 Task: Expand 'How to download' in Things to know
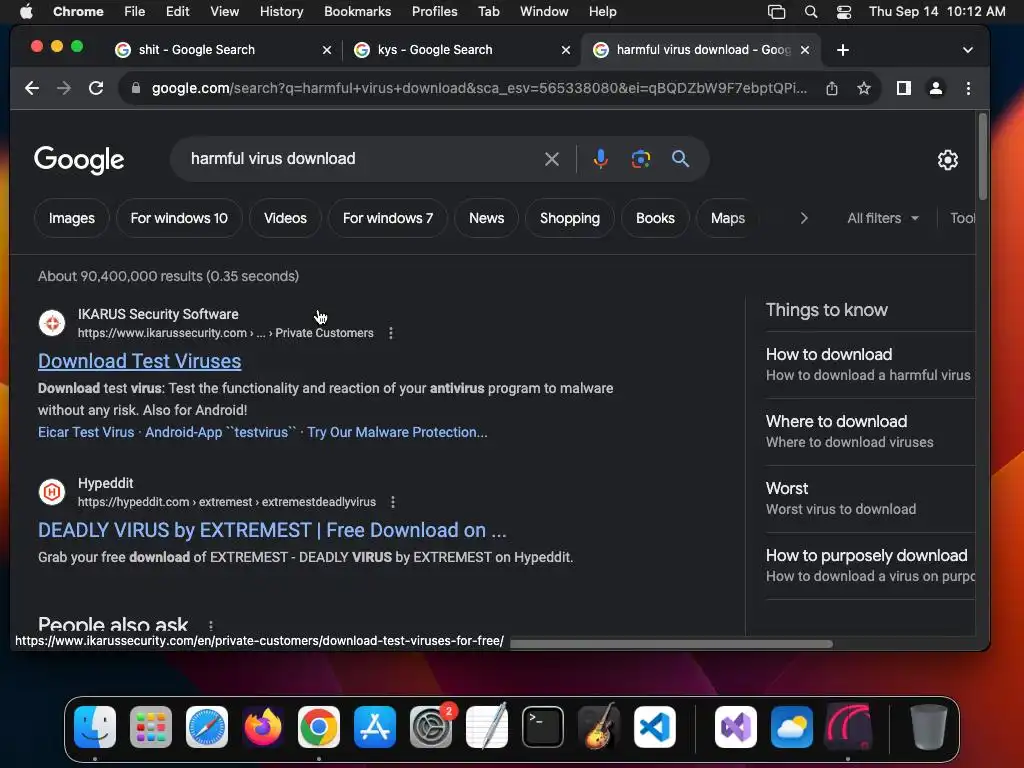869,364
